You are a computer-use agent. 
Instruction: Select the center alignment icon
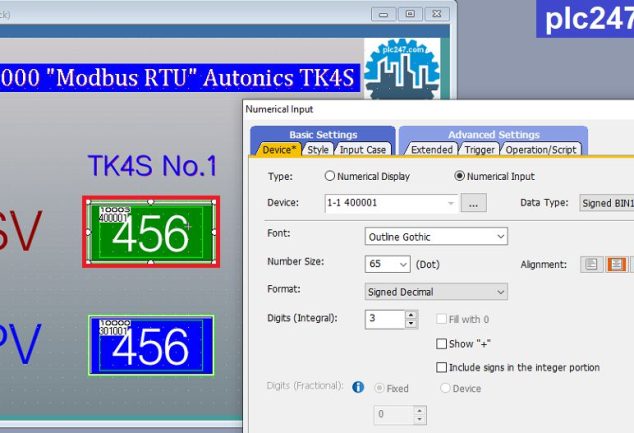616,265
